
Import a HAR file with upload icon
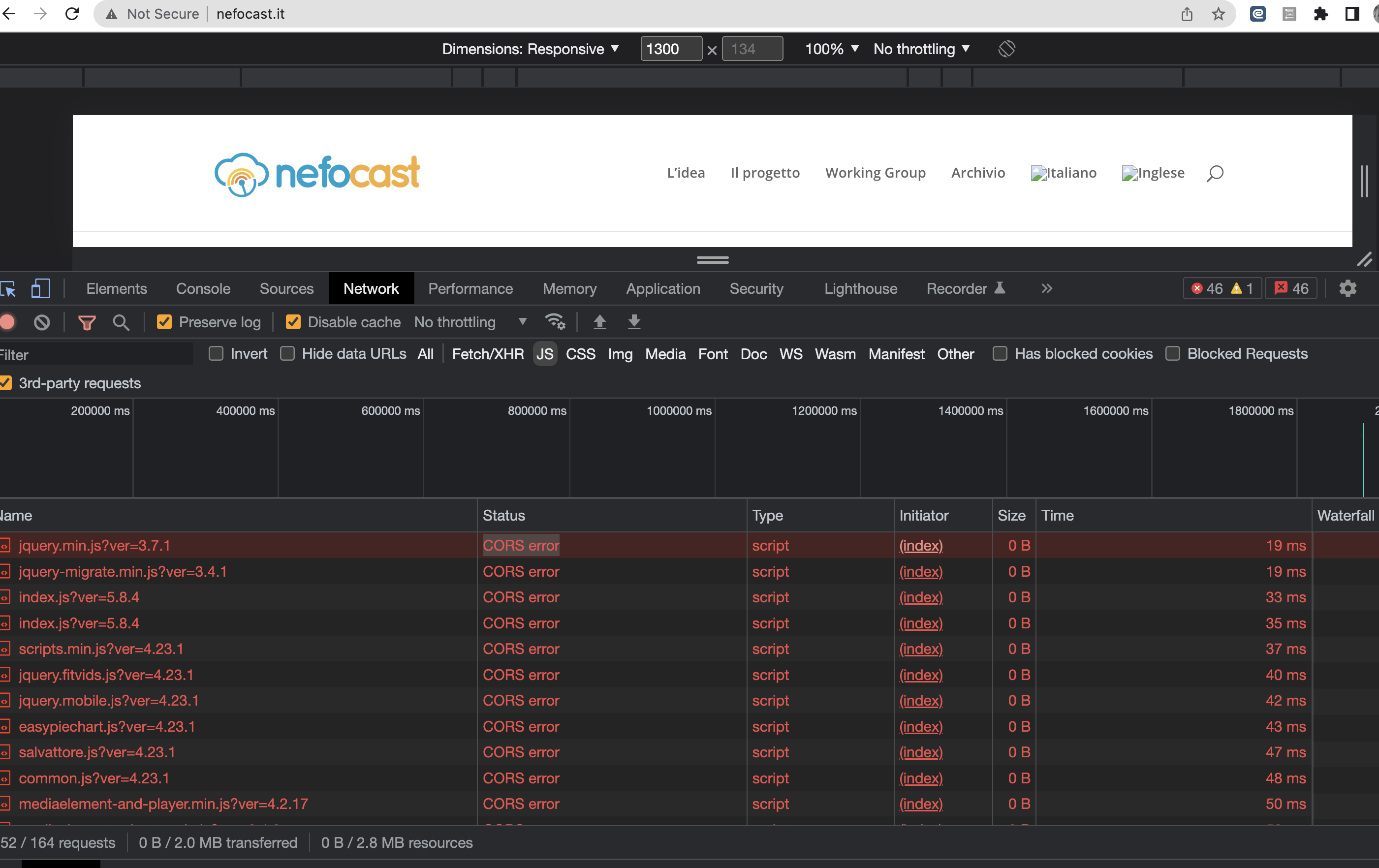(x=599, y=322)
